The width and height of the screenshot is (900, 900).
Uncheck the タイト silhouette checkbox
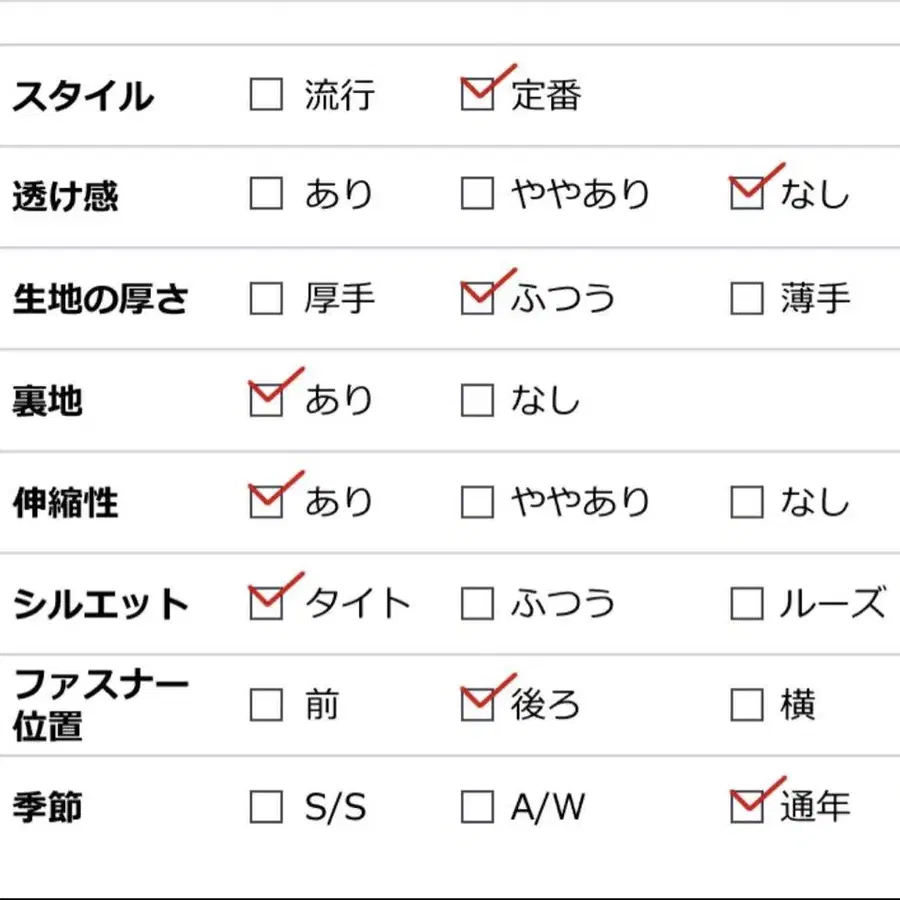266,603
